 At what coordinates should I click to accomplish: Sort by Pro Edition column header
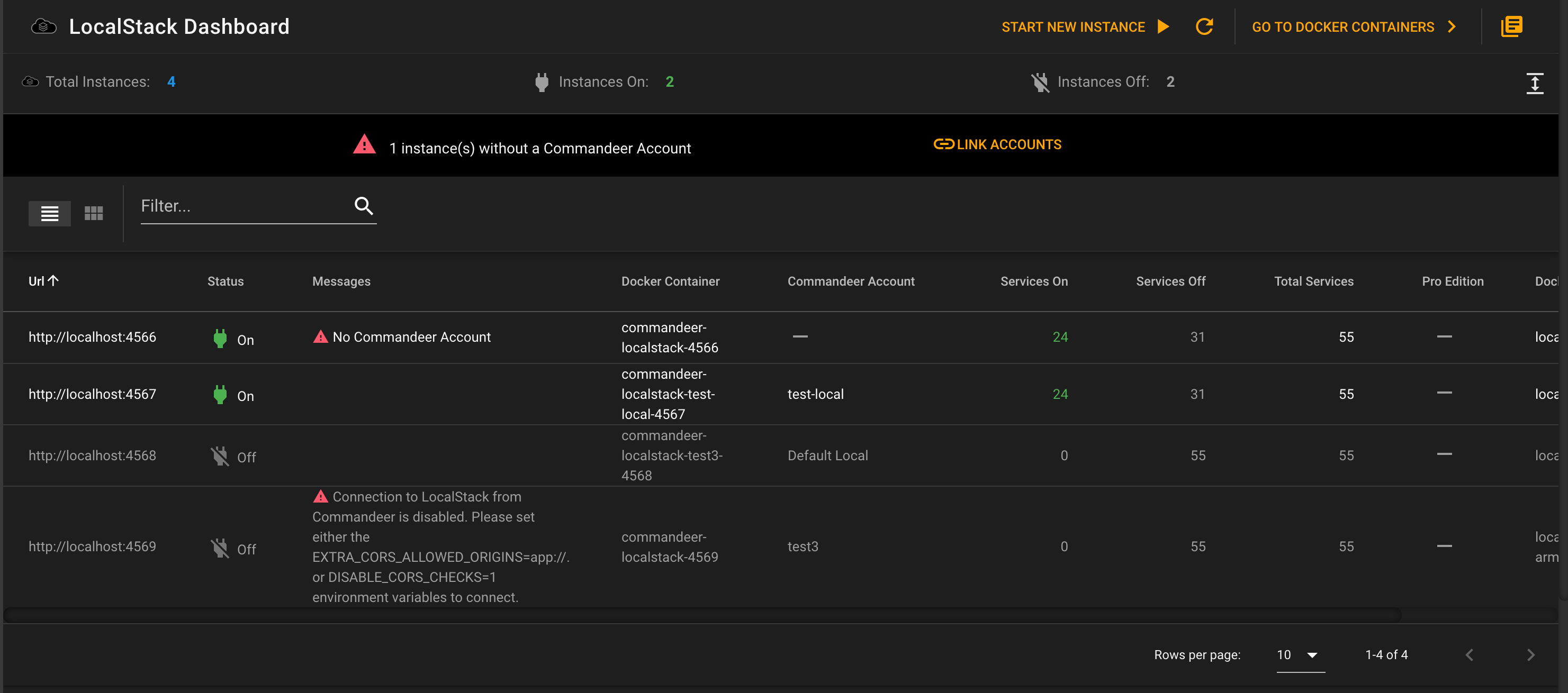1453,281
